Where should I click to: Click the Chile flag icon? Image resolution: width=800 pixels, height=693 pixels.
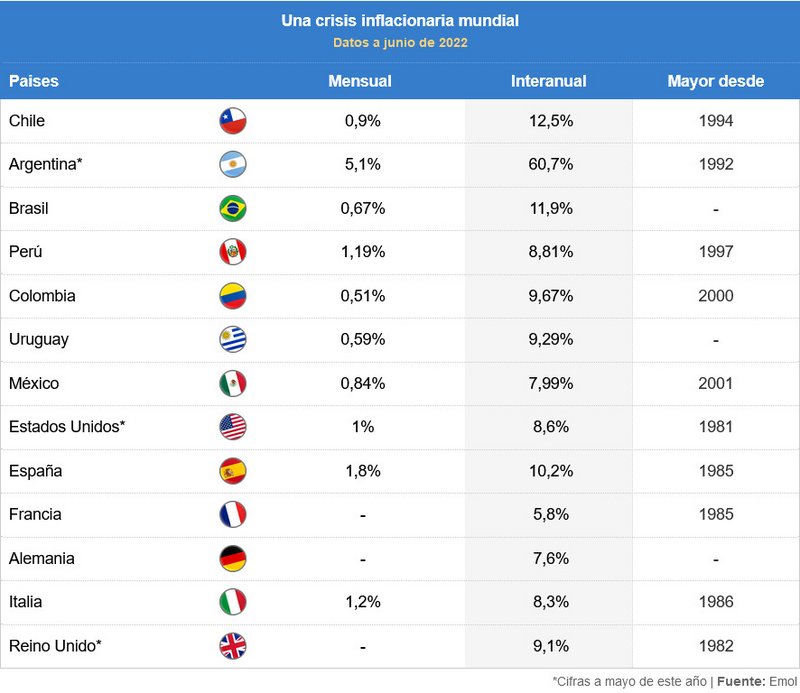click(233, 121)
